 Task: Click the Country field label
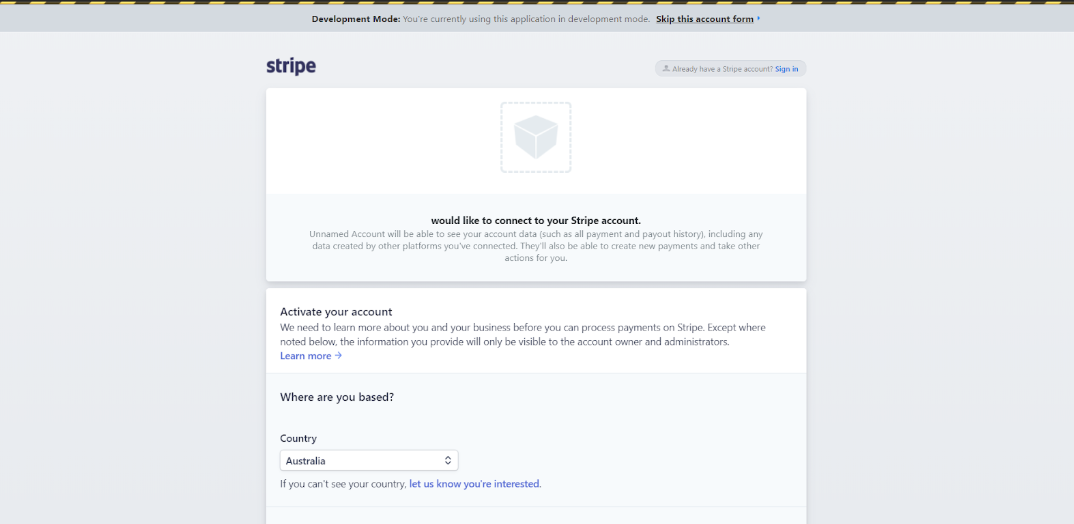click(299, 438)
